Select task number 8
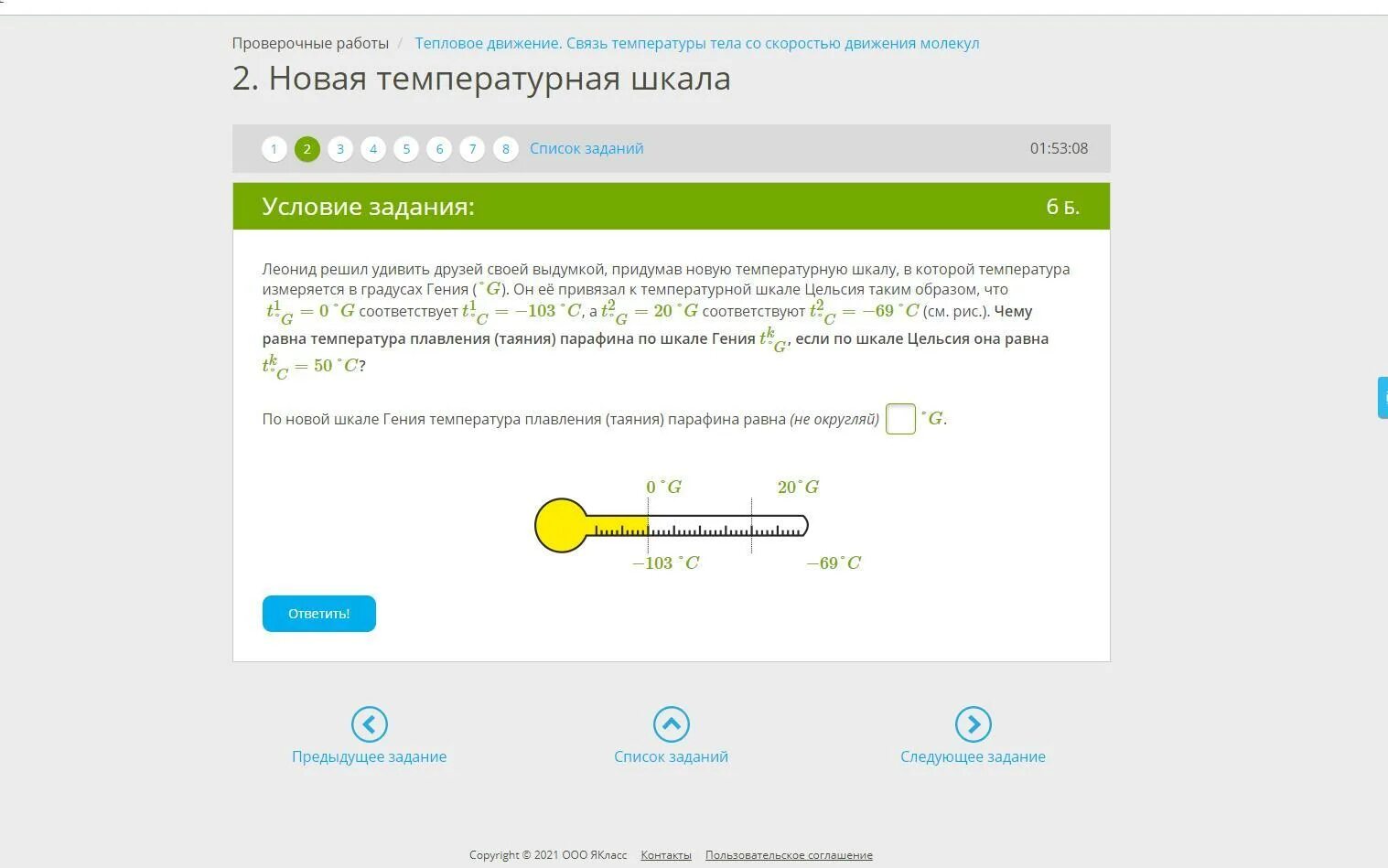The height and width of the screenshot is (868, 1388). tap(505, 148)
